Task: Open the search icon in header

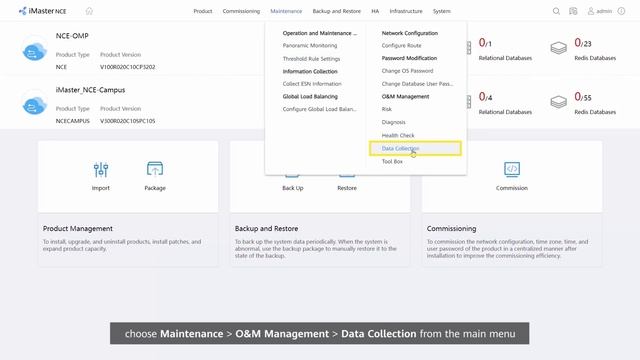Action: (x=556, y=11)
